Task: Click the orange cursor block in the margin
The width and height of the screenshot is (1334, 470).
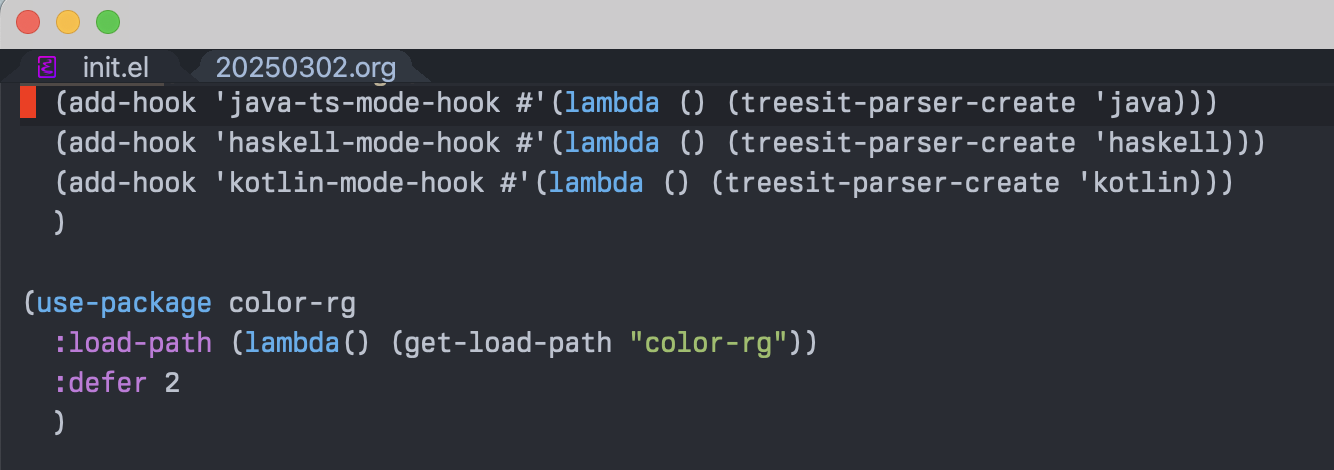Action: 28,103
